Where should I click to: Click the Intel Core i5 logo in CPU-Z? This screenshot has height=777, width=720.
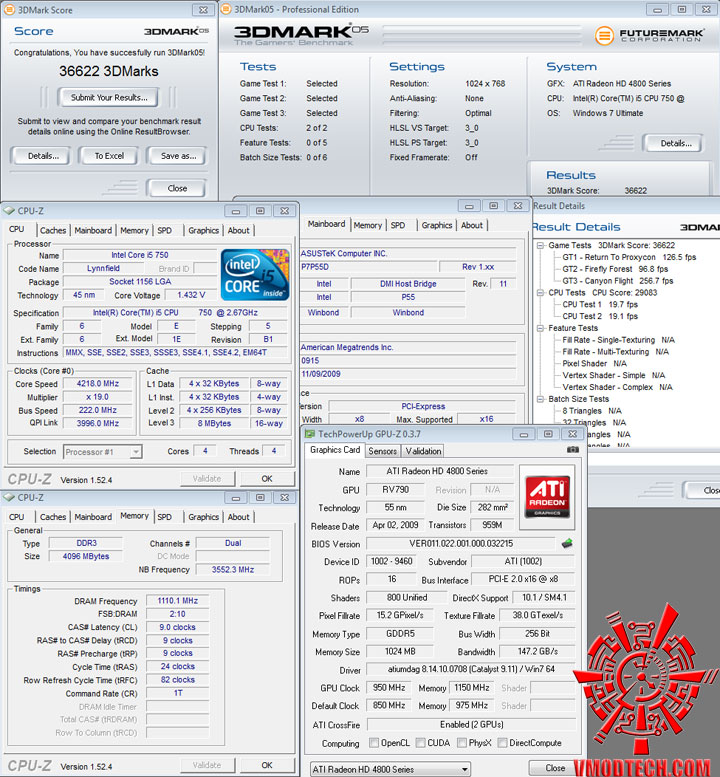(x=255, y=275)
